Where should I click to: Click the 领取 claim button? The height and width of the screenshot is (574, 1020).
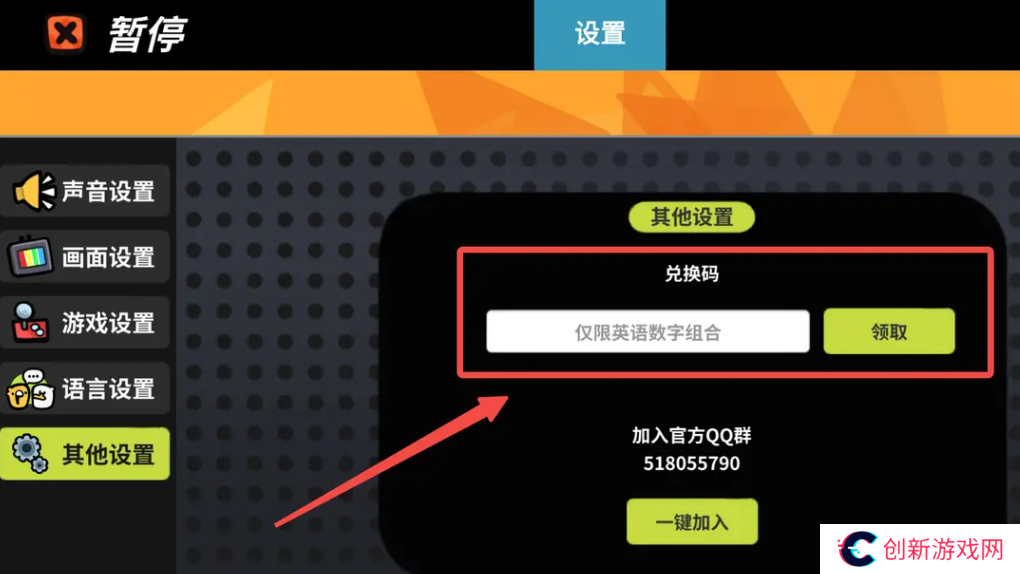(889, 332)
